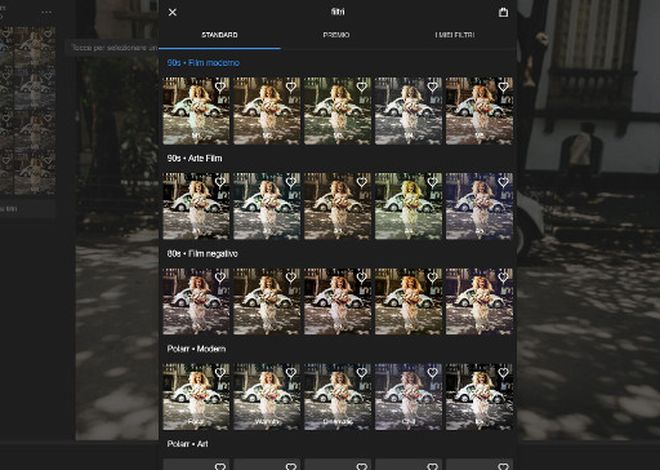This screenshot has width=660, height=470.
Task: Apply first filter in 90s Film moderno row
Action: coord(196,111)
